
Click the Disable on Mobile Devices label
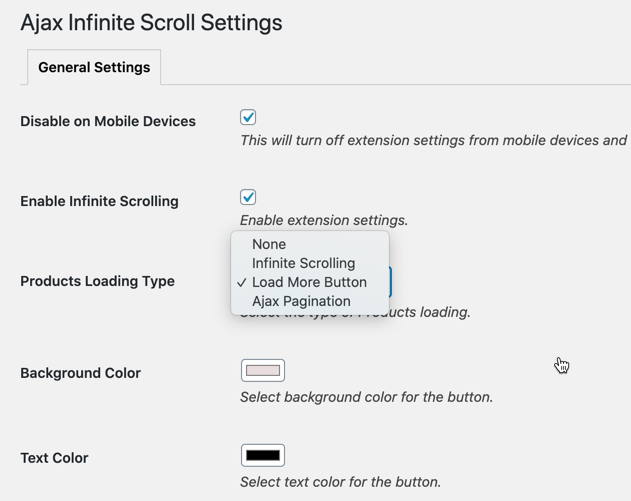pos(108,121)
